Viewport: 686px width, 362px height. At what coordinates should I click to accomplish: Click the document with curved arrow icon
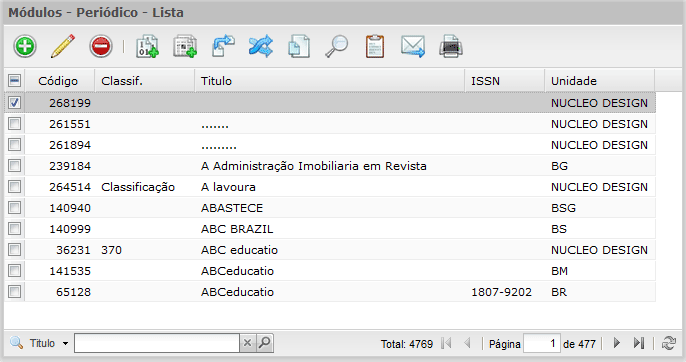(x=223, y=46)
